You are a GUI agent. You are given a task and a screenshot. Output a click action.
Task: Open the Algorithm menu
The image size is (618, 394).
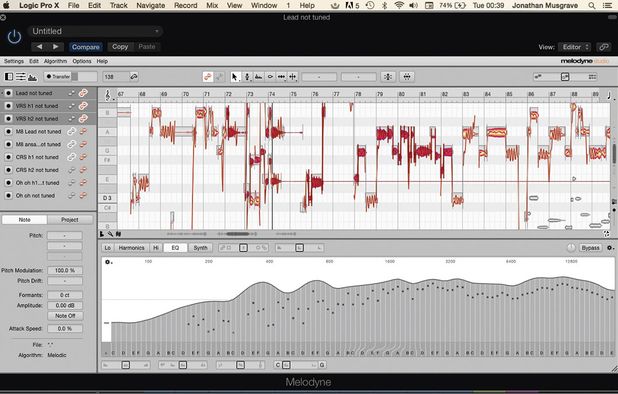click(x=55, y=61)
